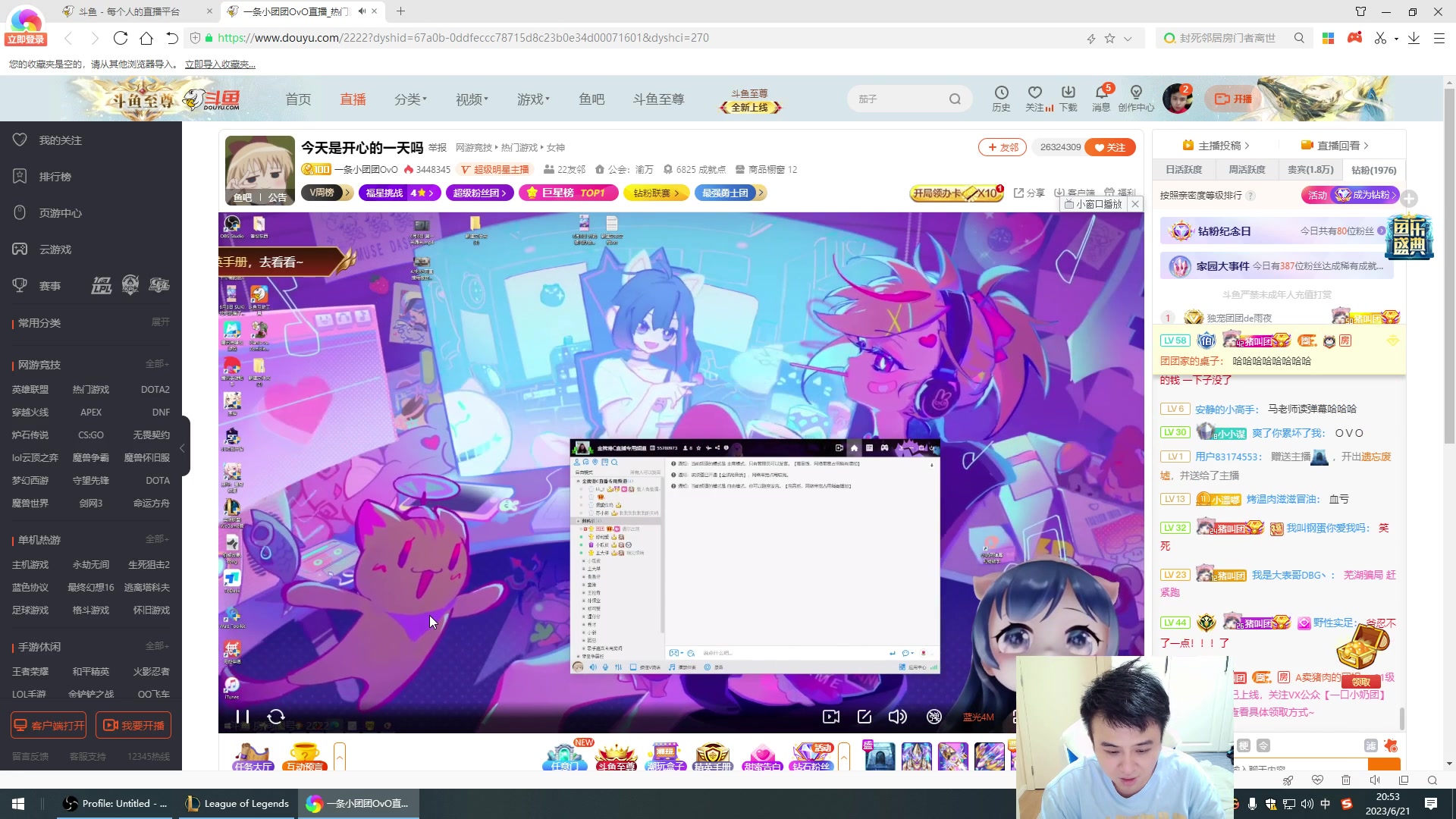Open Windows Start menu
The image size is (1456, 819).
click(18, 804)
